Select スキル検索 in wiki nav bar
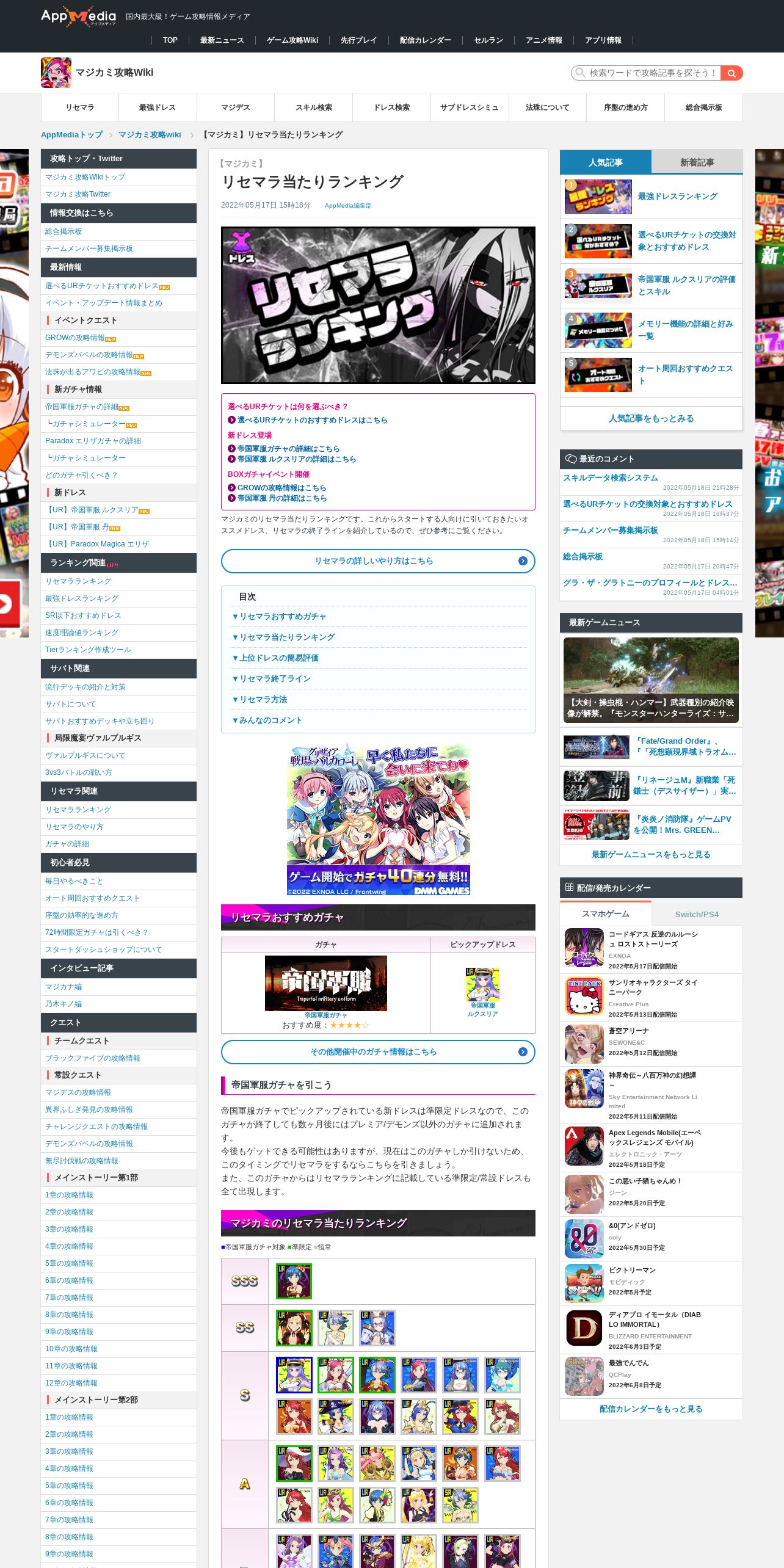The height and width of the screenshot is (1568, 784). pos(314,107)
